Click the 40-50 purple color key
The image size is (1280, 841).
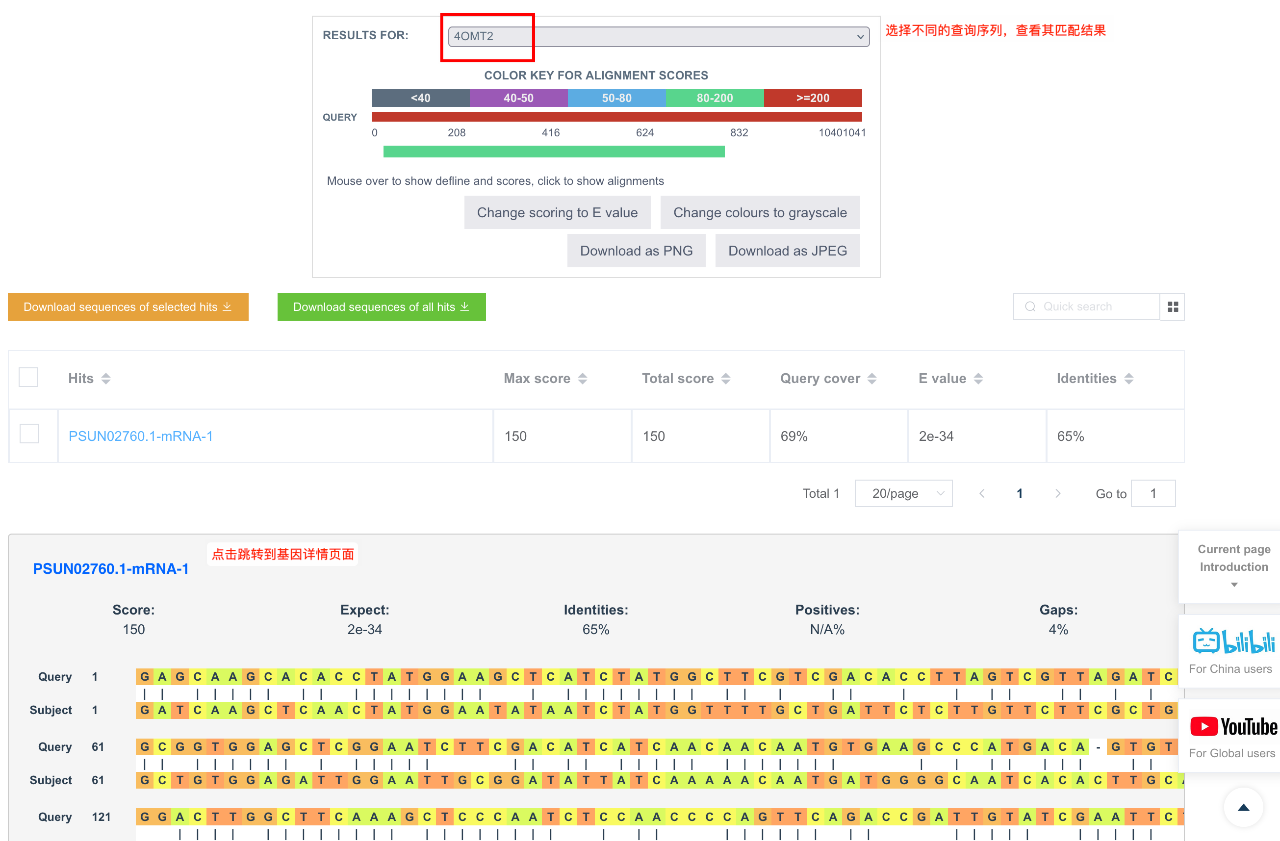pyautogui.click(x=519, y=98)
